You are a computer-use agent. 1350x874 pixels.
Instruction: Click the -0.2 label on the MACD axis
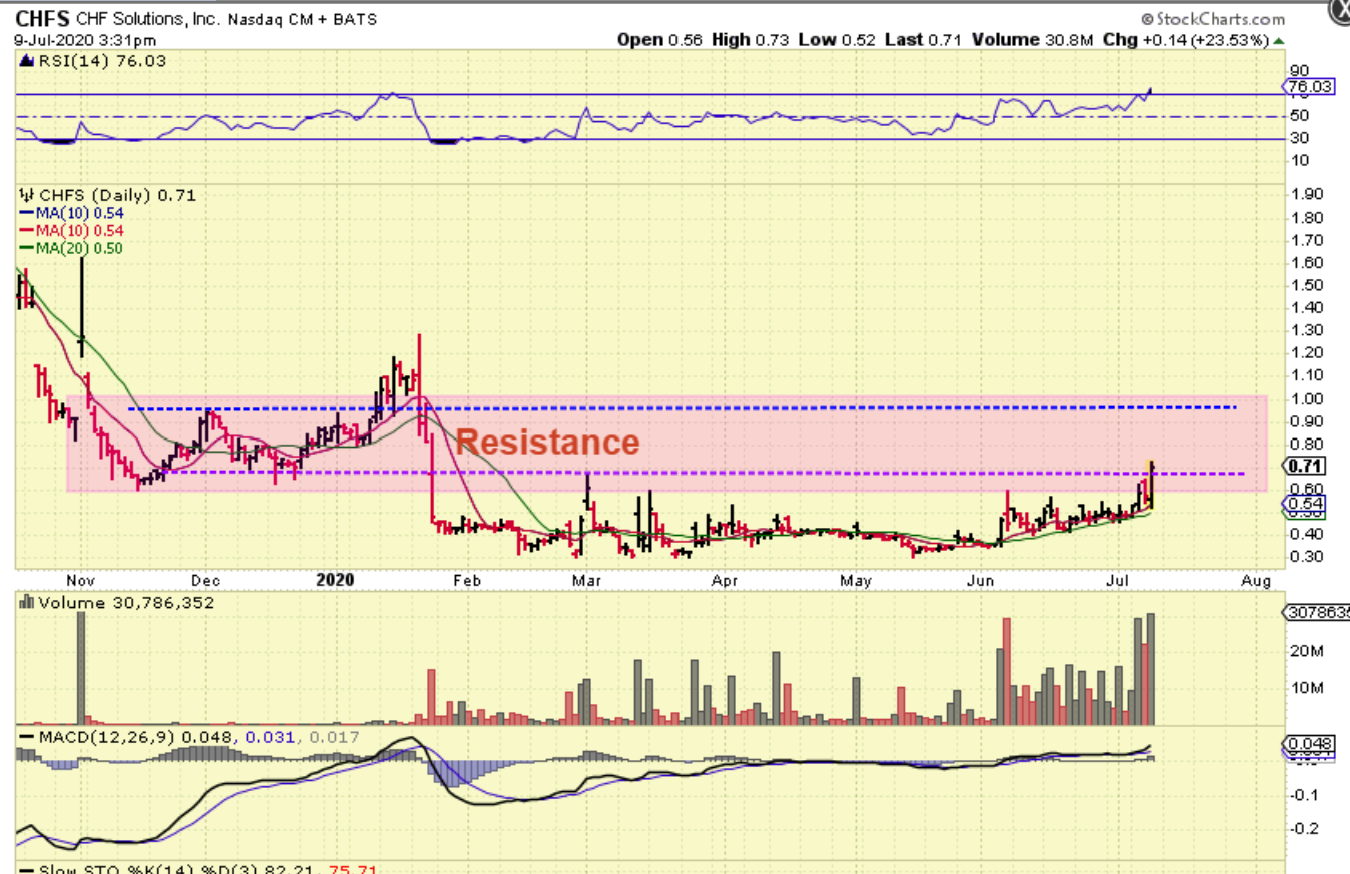click(1303, 829)
